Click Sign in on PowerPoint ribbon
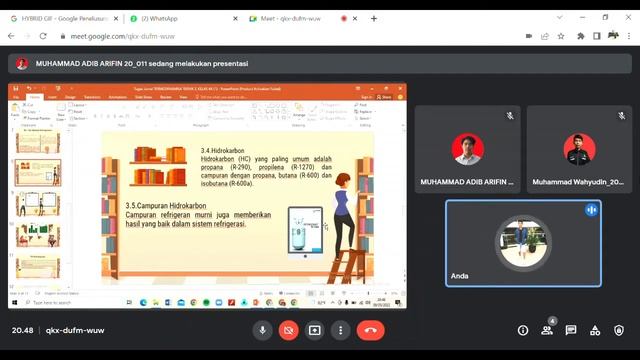The image size is (640, 360). coord(366,97)
